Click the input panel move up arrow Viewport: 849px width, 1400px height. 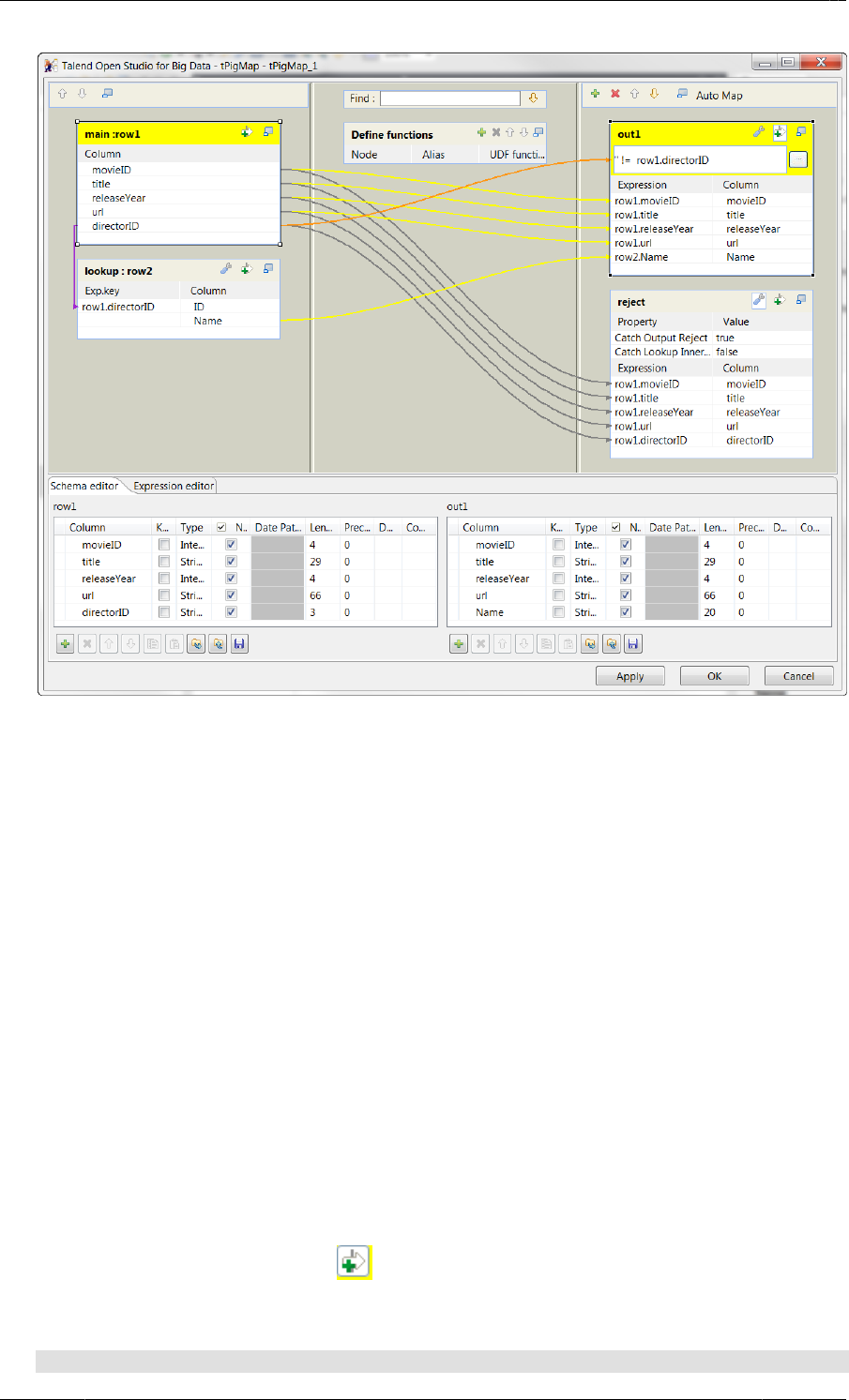[62, 94]
